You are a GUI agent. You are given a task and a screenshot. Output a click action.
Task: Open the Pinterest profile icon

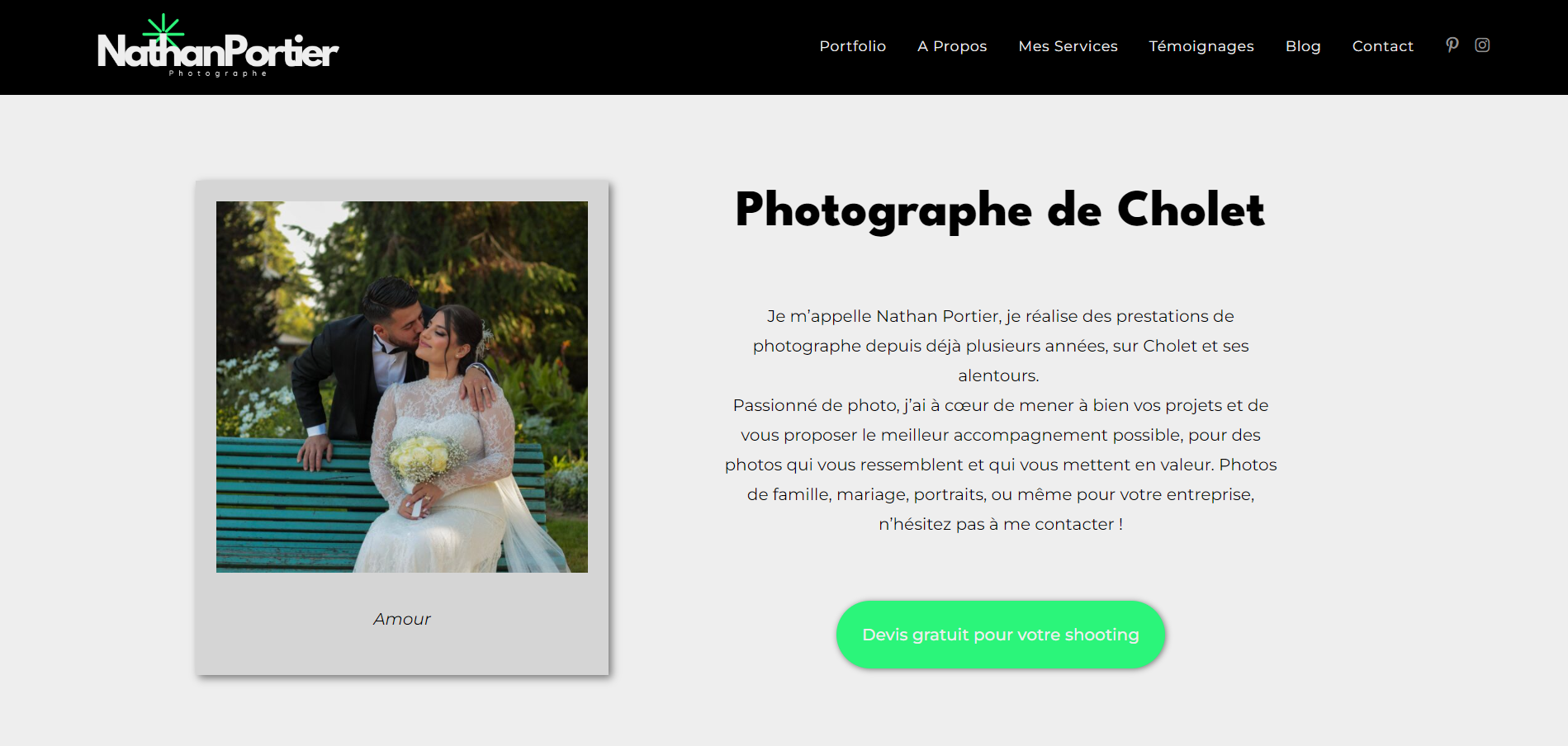coord(1452,45)
